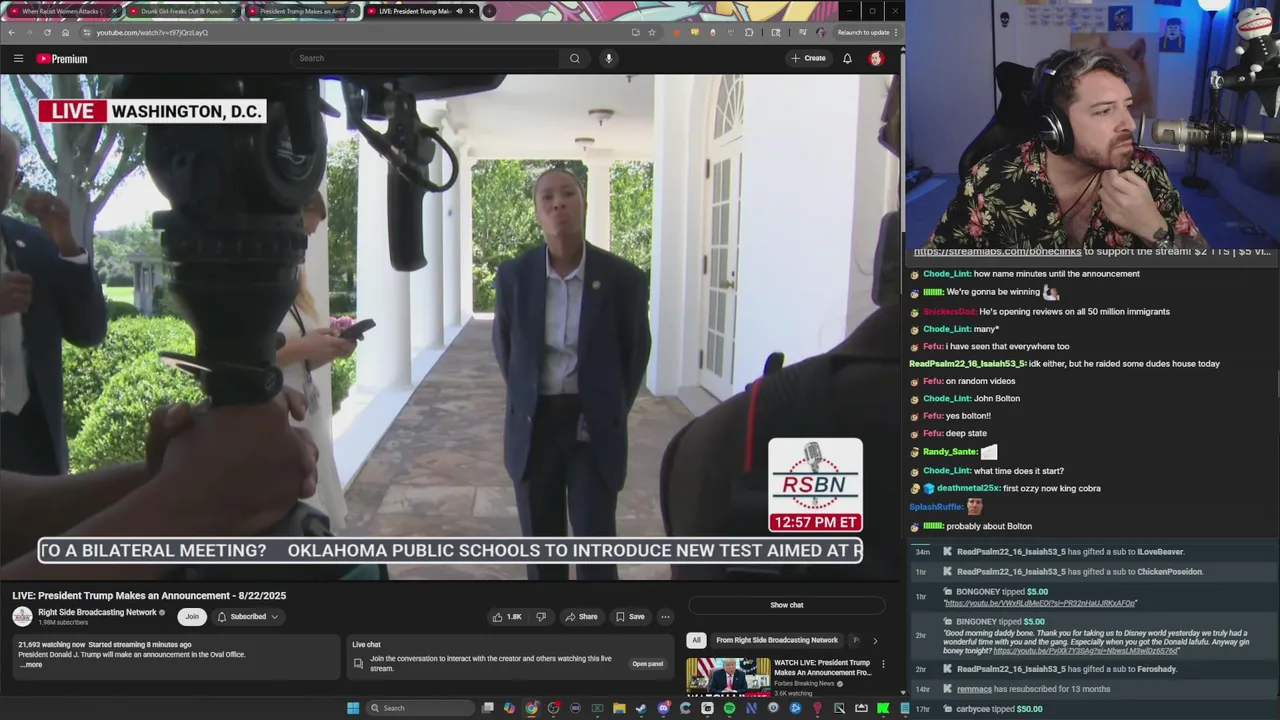Select 'From Right Side Broadcasting Network' chip
1280x720 pixels.
coord(777,640)
